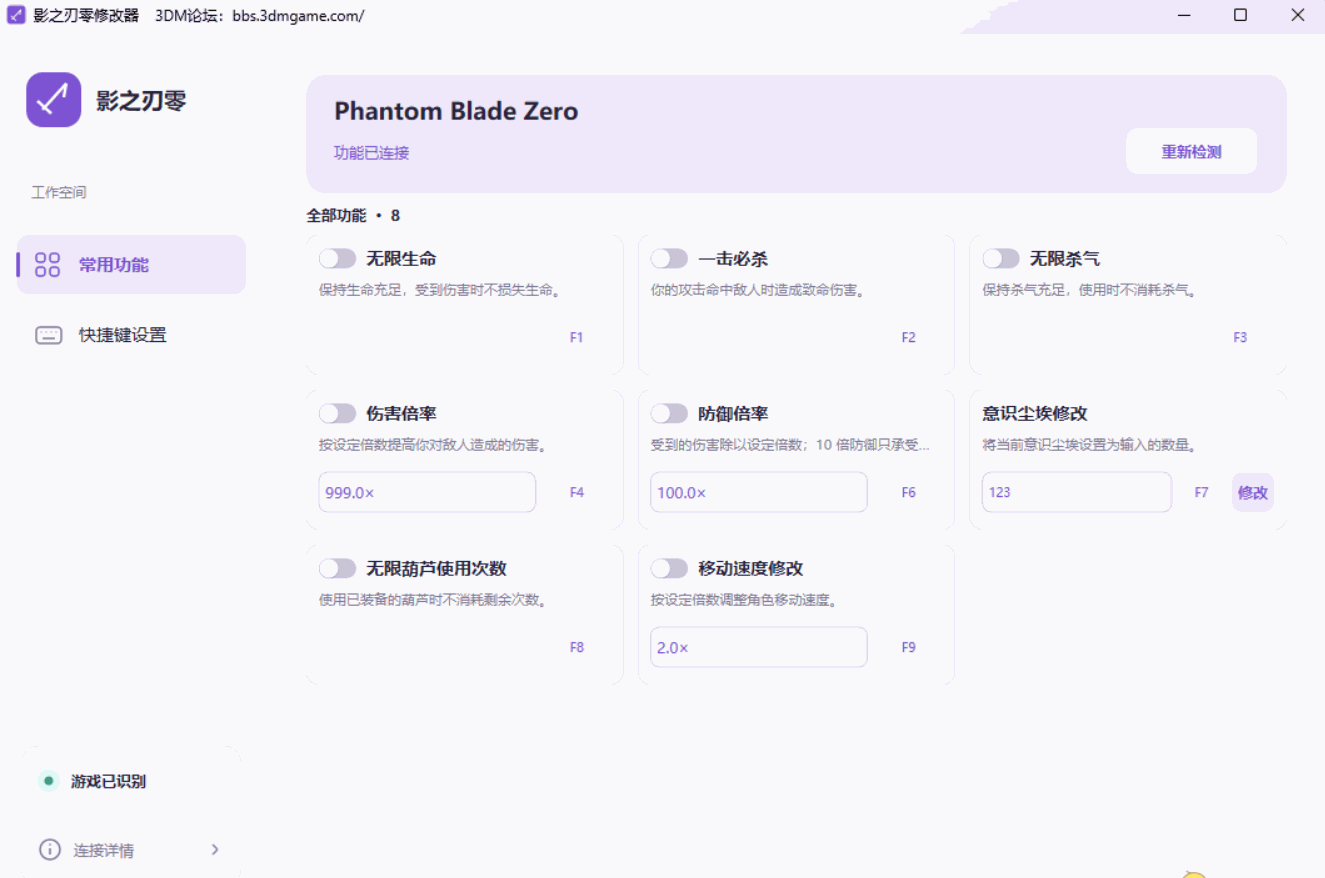
Task: Click the Phantom Blade Zero heading
Action: [456, 111]
